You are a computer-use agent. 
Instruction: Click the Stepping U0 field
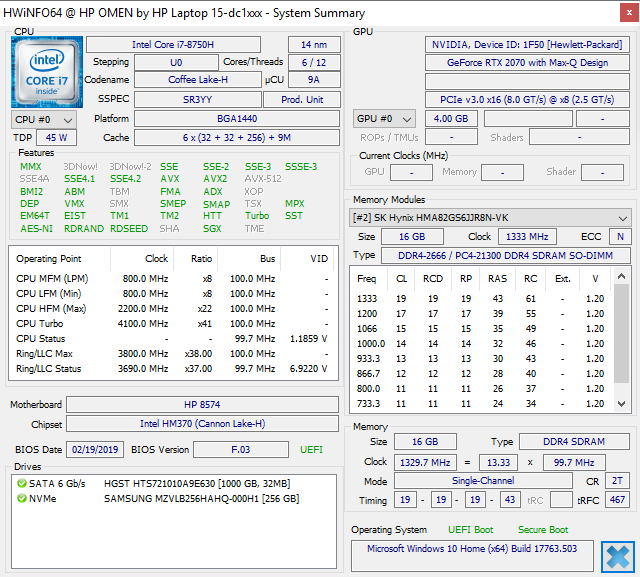[x=176, y=62]
